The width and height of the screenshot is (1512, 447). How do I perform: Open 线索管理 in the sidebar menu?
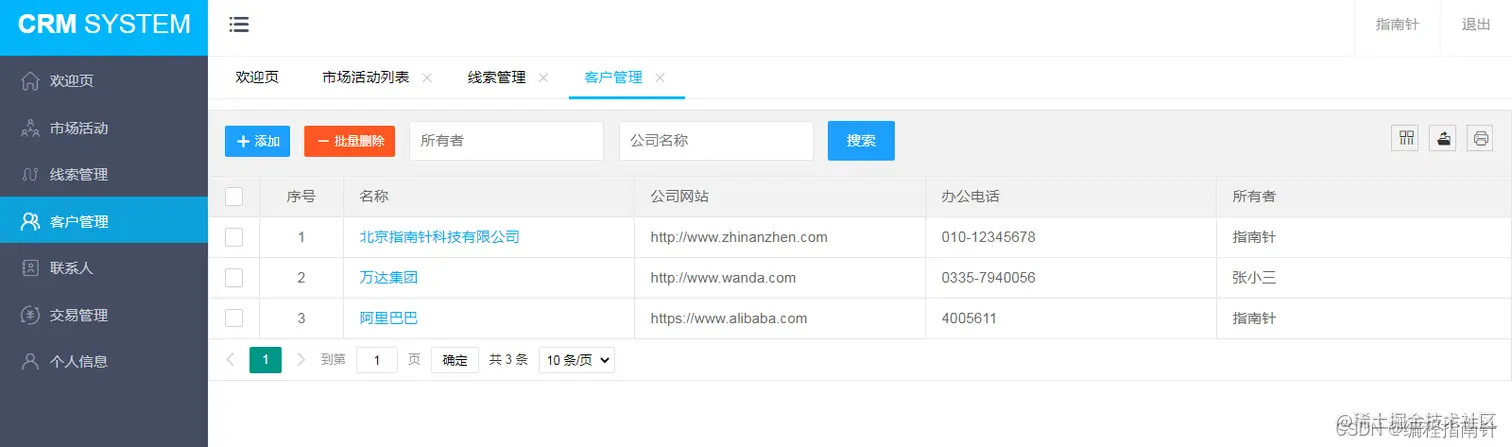[x=104, y=174]
